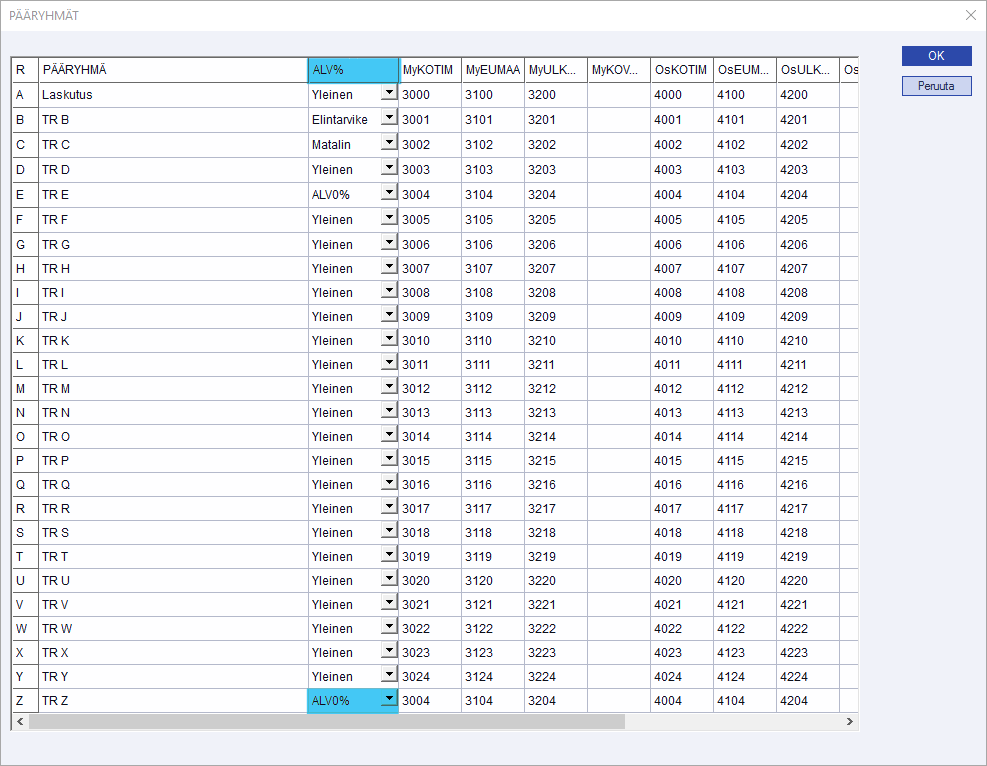Click MyKOTIM cell containing 3010
This screenshot has height=766, width=987.
[x=429, y=341]
